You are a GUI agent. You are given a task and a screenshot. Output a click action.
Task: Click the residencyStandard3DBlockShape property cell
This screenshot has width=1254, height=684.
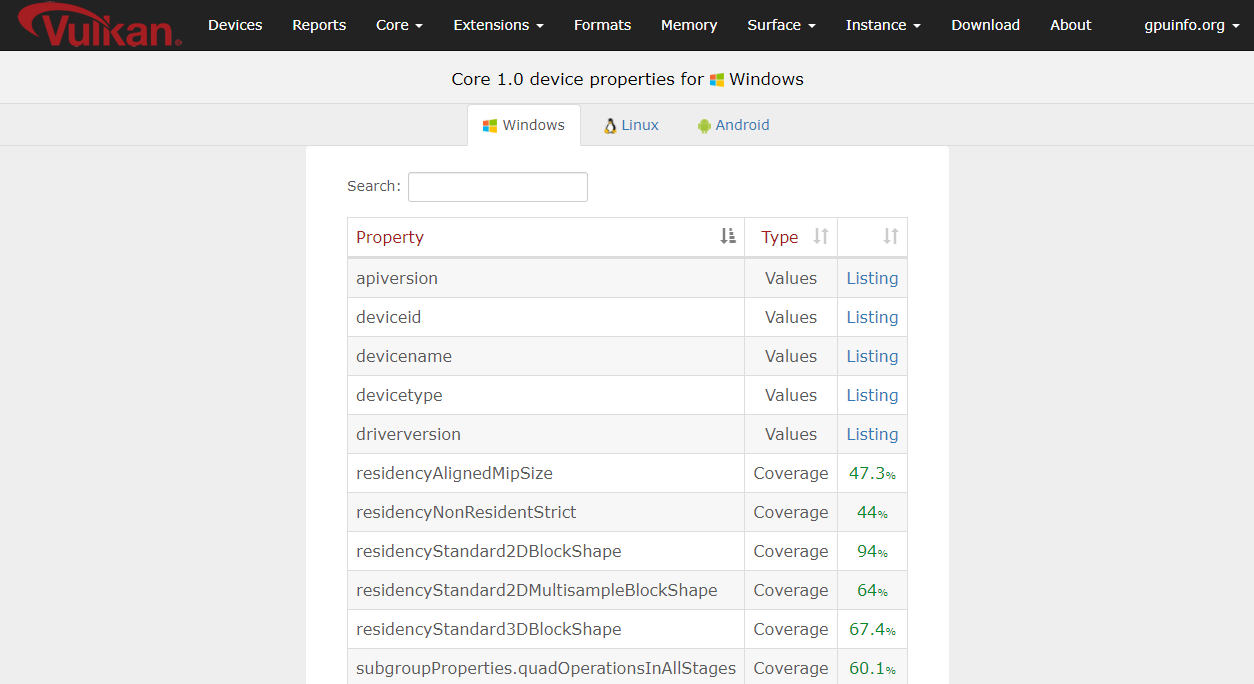coord(546,629)
